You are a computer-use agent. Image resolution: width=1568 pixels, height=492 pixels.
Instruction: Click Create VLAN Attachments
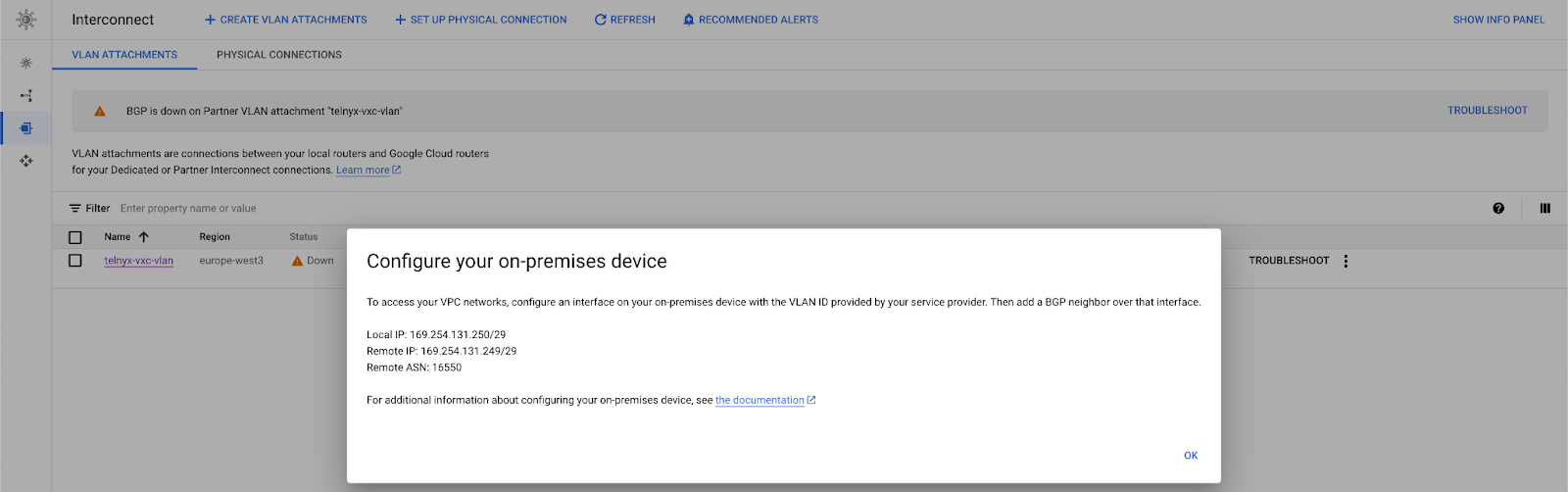tap(285, 20)
